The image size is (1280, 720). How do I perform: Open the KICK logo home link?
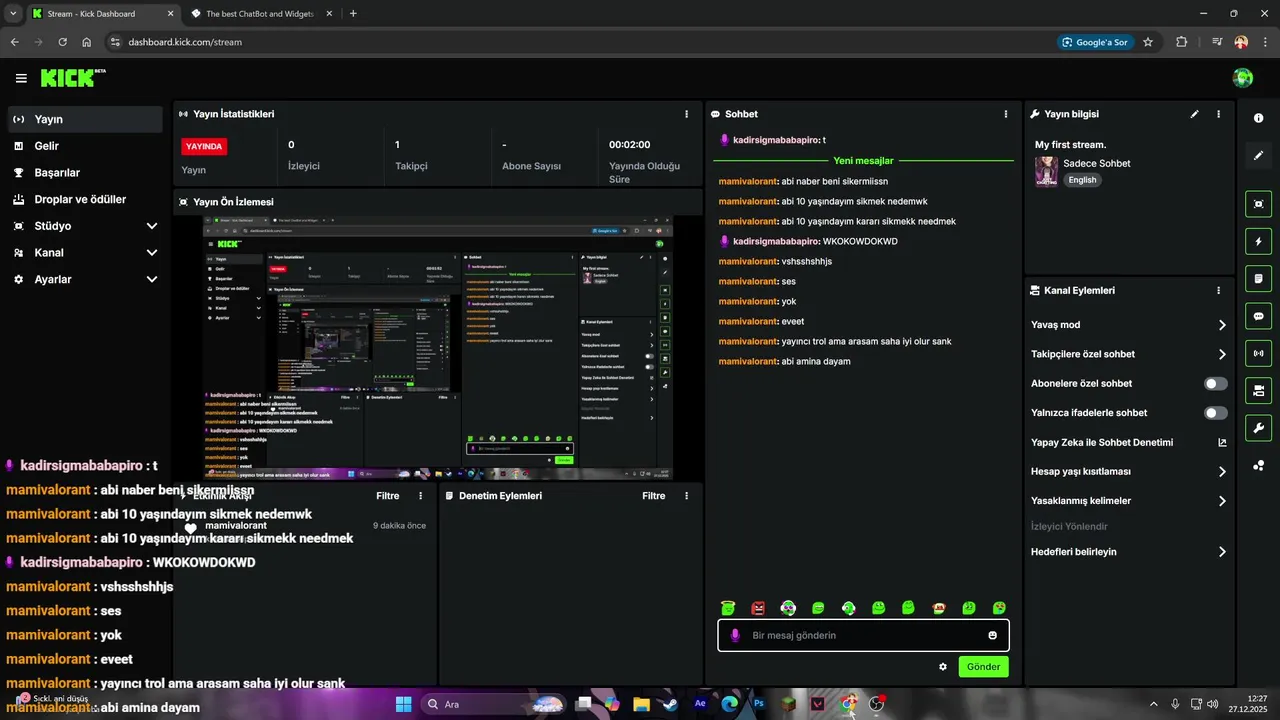73,78
